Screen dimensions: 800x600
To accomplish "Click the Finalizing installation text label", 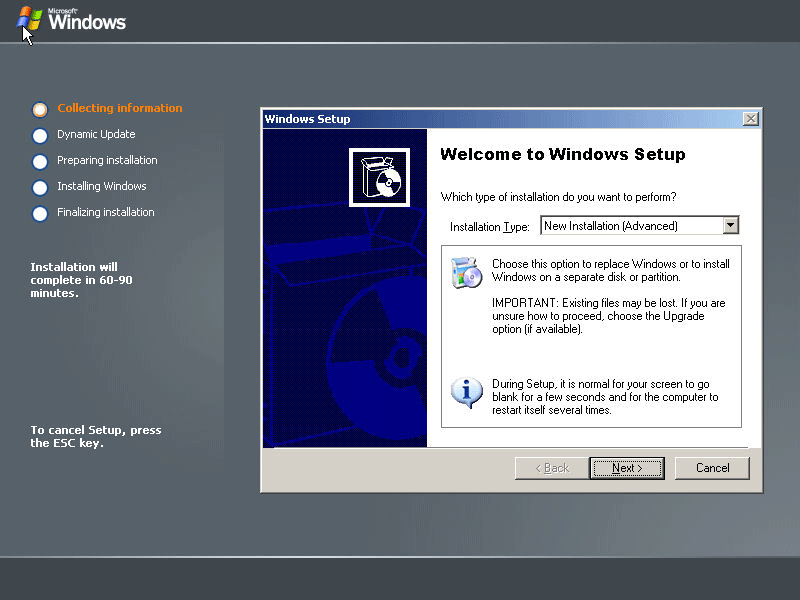I will pyautogui.click(x=106, y=212).
